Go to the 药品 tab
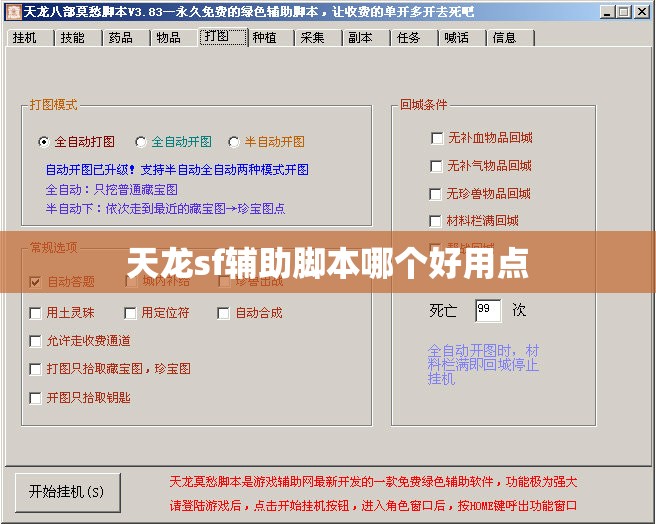The width and height of the screenshot is (656, 524). [x=126, y=38]
